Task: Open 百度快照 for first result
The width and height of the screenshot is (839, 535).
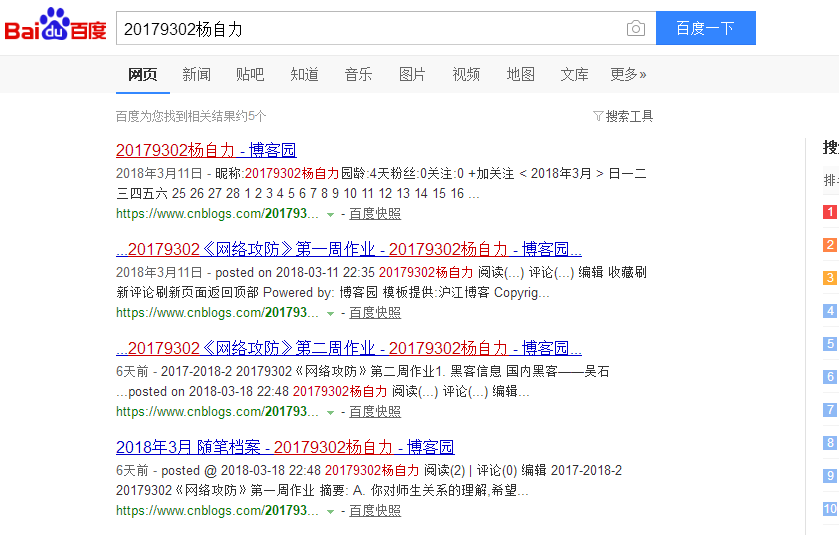Action: tap(375, 214)
